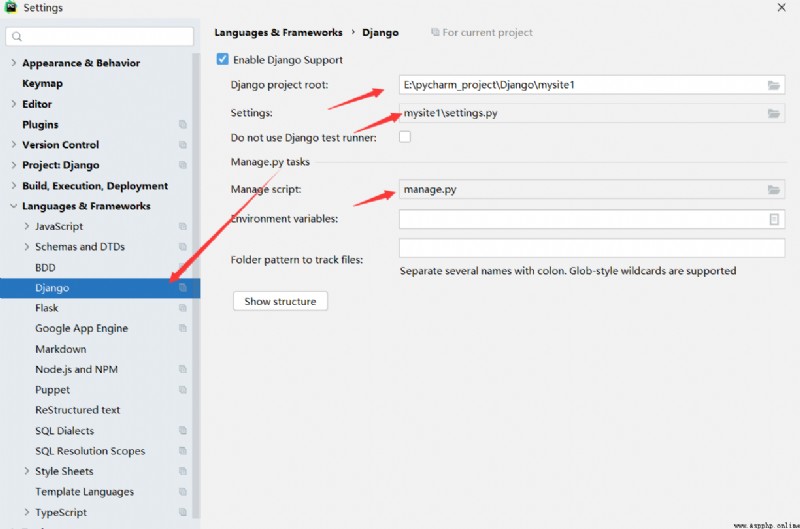
Task: Click settings tree vertical scrollbar
Action: point(196,286)
